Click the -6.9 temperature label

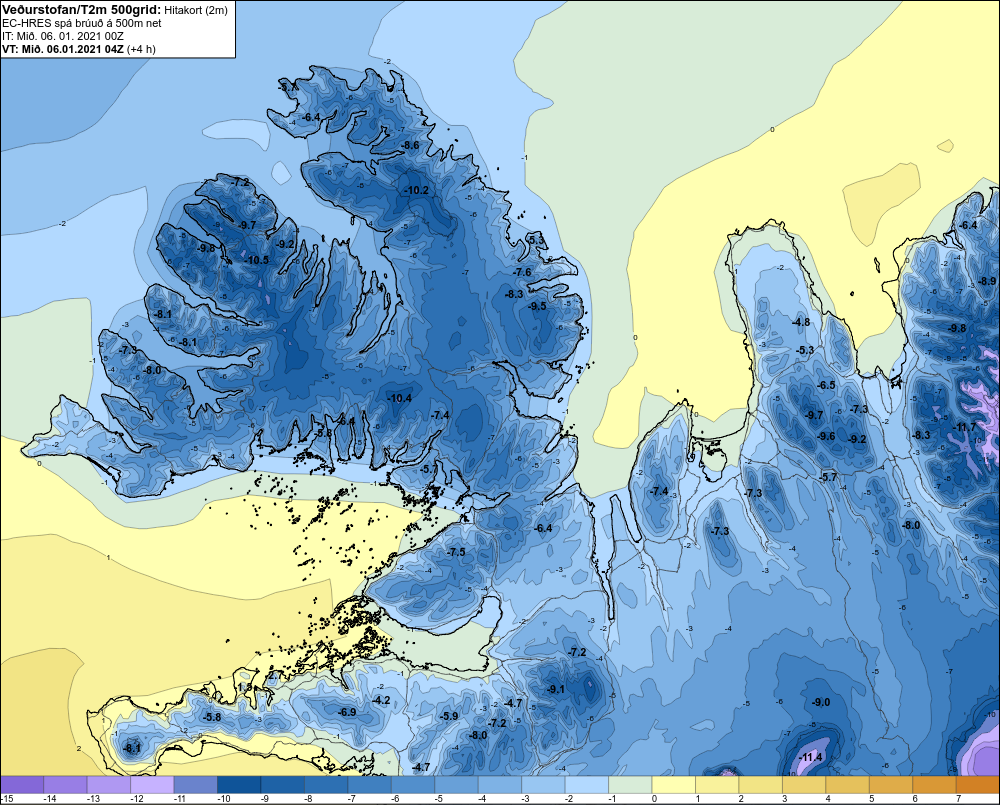pyautogui.click(x=347, y=712)
